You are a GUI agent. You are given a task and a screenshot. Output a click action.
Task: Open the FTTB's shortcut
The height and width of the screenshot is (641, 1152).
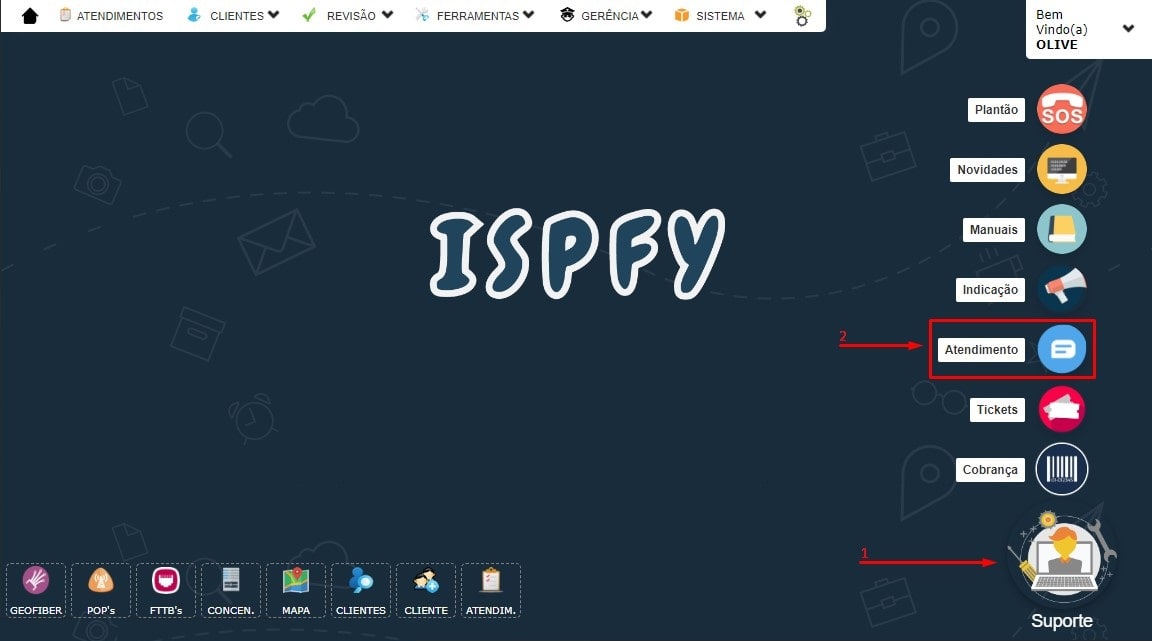[166, 590]
